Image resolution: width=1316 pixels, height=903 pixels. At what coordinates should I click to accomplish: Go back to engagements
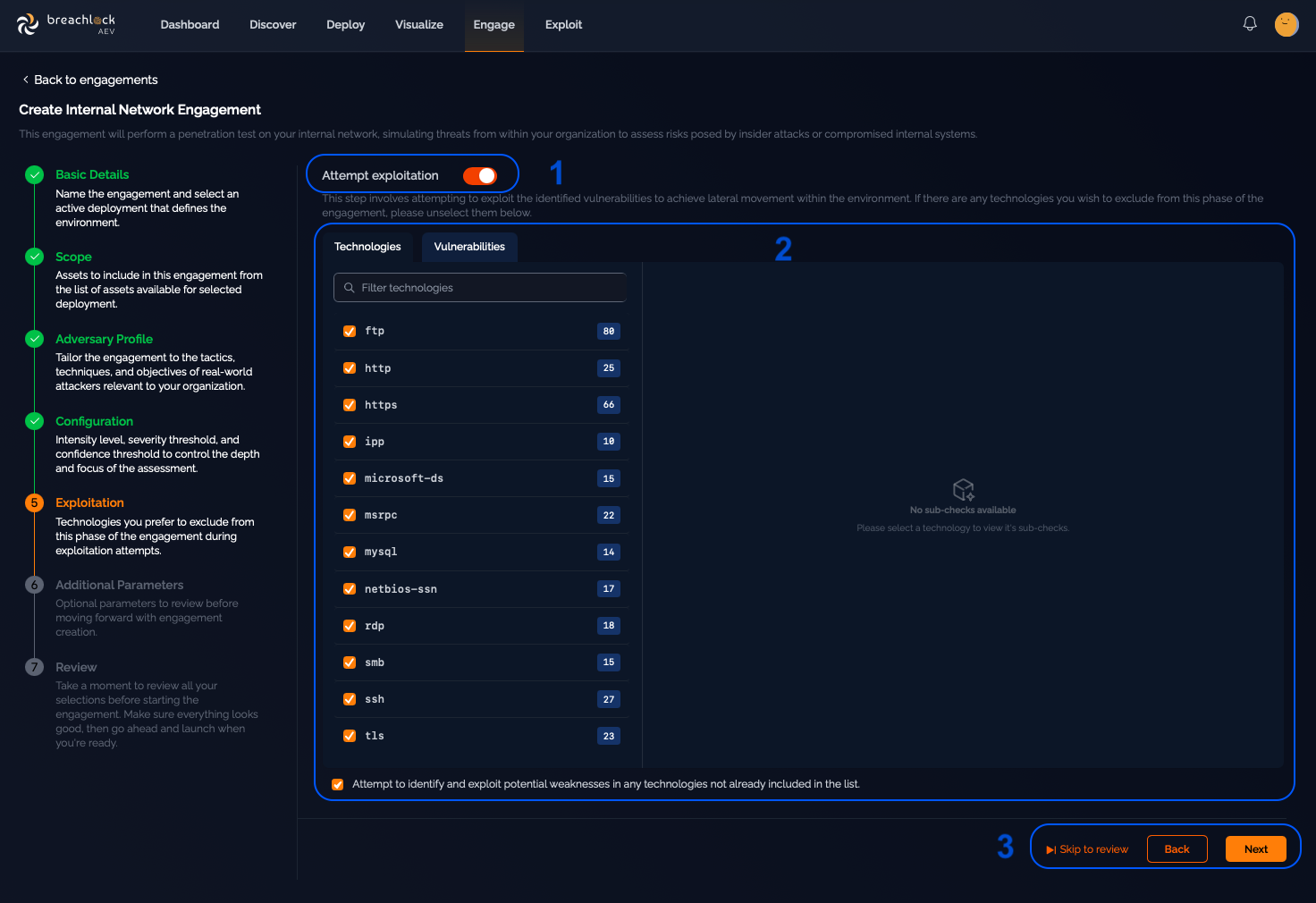(89, 80)
